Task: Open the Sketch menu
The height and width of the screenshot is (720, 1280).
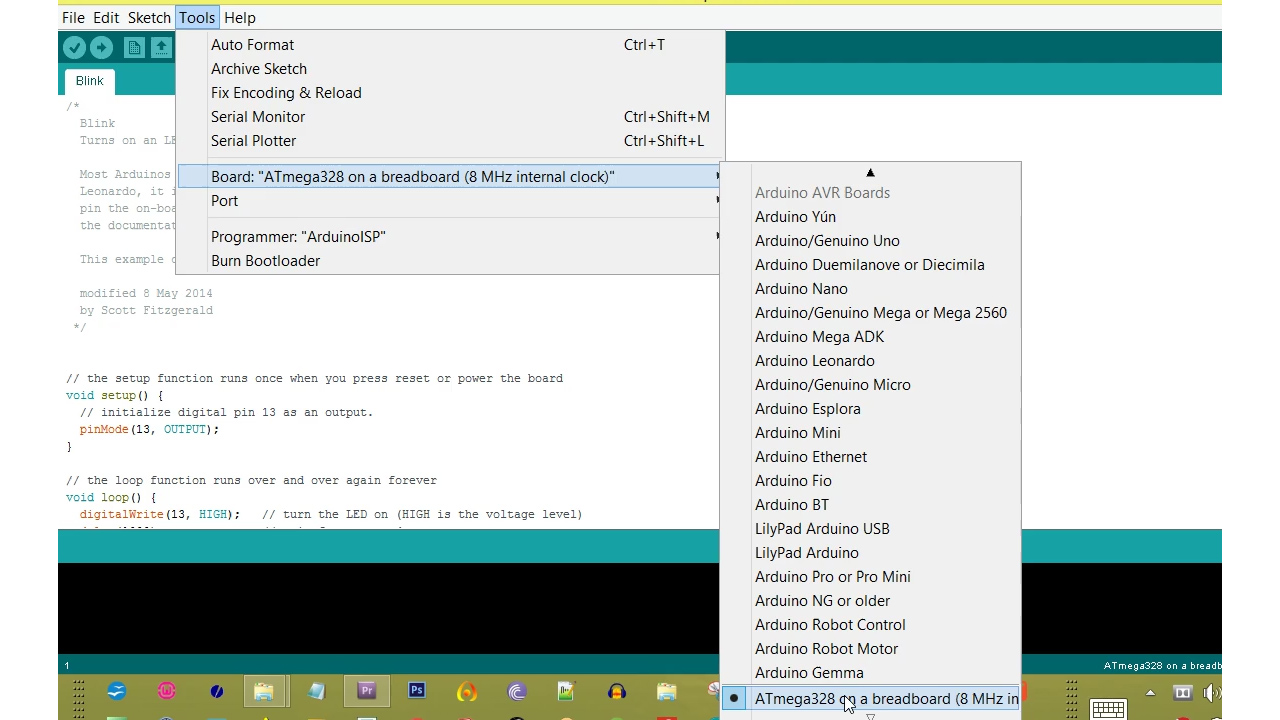Action: click(149, 18)
